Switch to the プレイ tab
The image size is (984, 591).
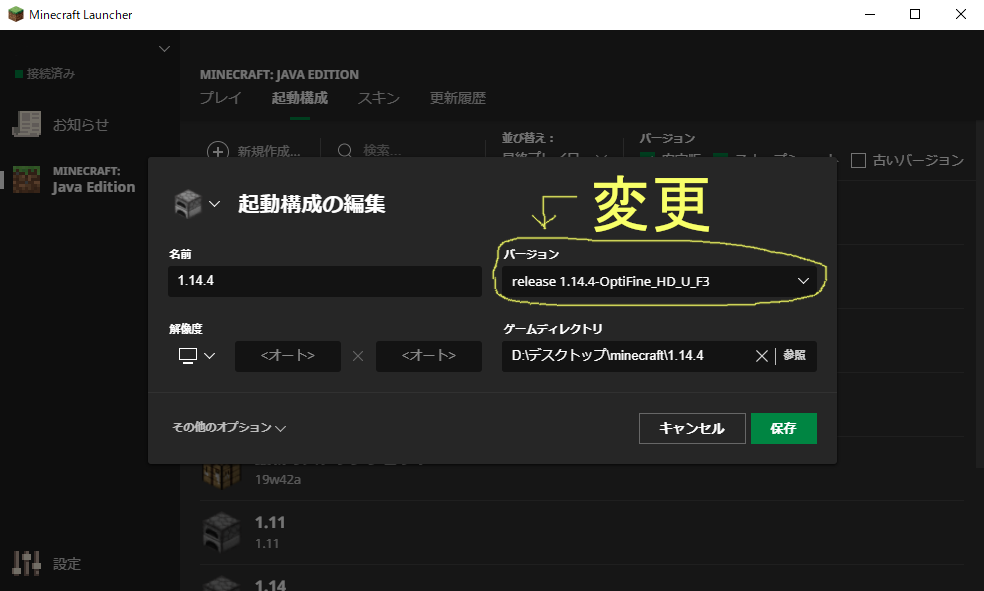222,98
